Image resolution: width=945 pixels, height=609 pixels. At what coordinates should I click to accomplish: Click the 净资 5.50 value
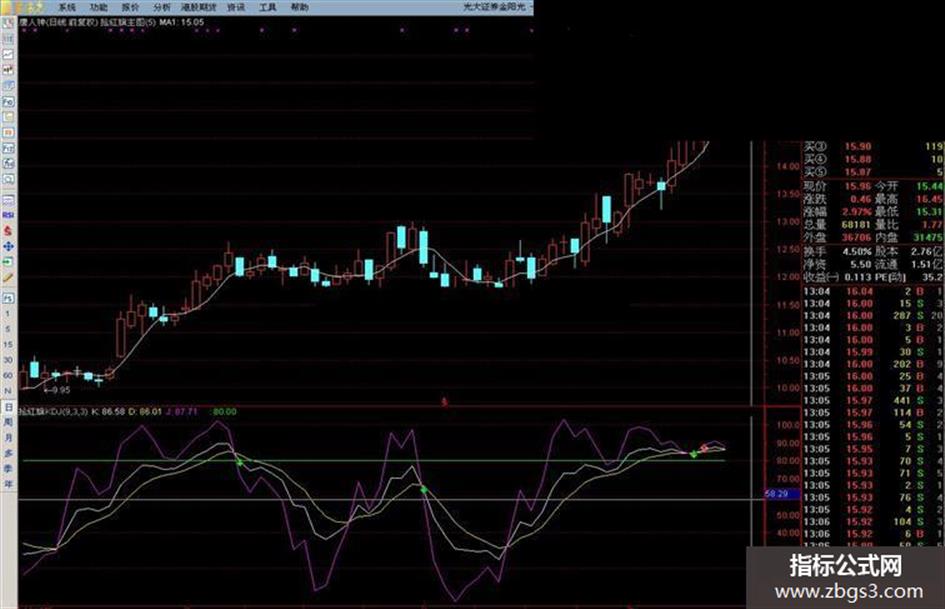[861, 264]
